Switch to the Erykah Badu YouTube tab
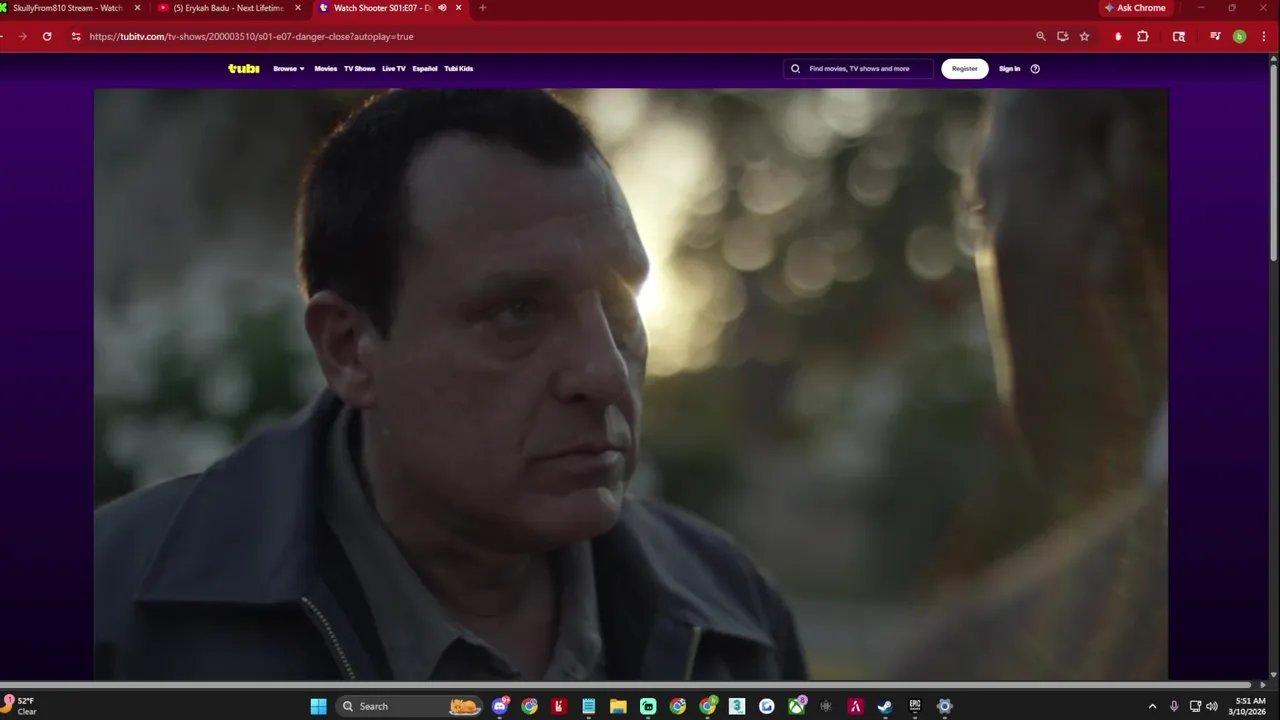This screenshot has width=1280, height=720. click(x=229, y=8)
